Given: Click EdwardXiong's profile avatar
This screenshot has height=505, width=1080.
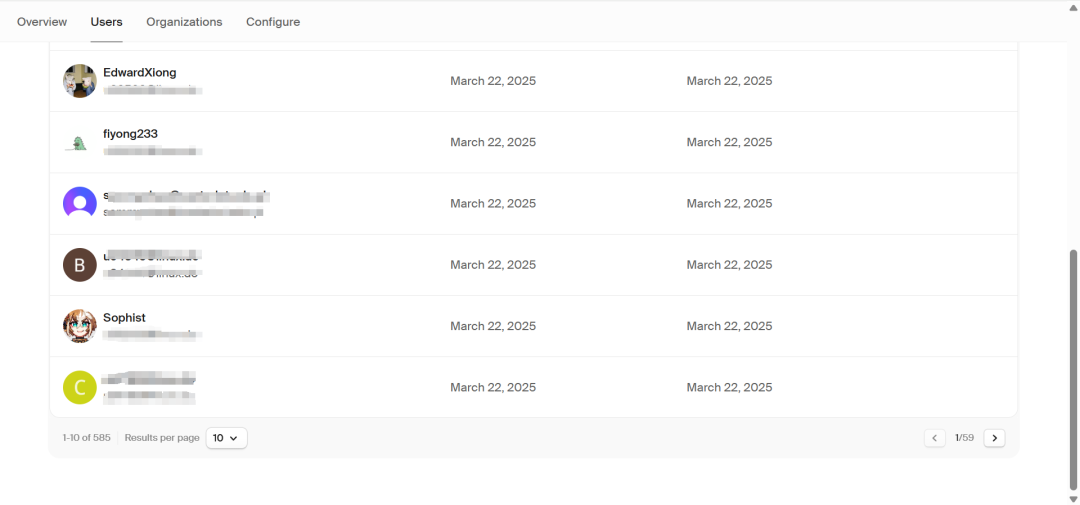Looking at the screenshot, I should 80,81.
